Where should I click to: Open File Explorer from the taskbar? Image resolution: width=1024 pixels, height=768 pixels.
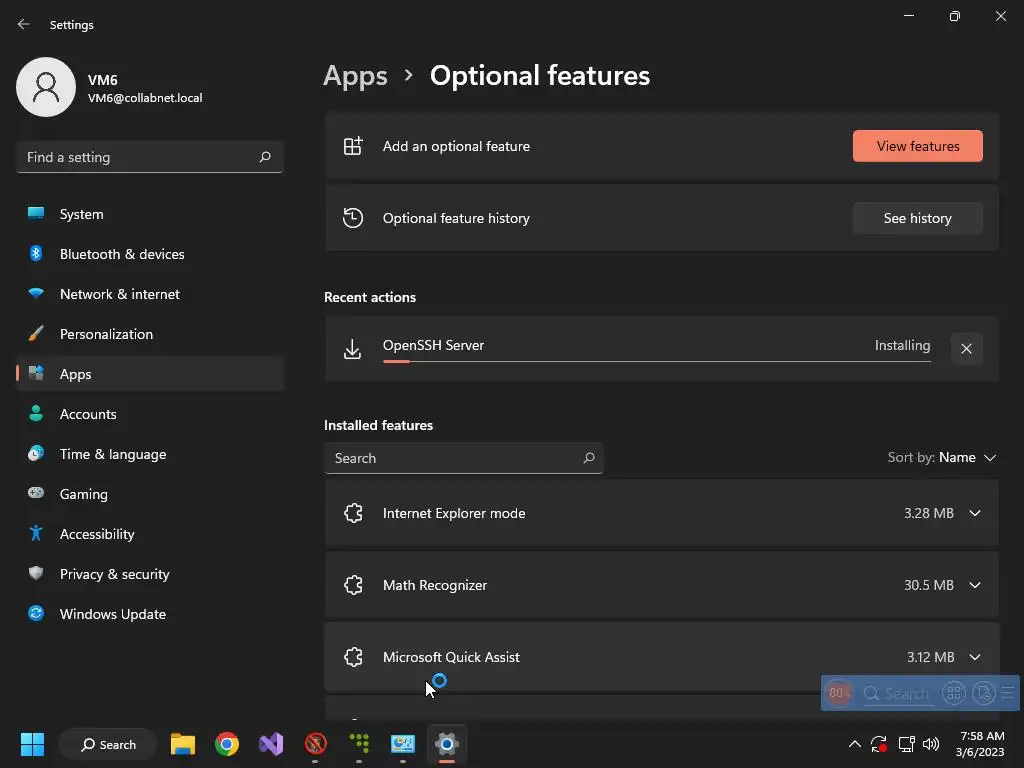tap(183, 744)
